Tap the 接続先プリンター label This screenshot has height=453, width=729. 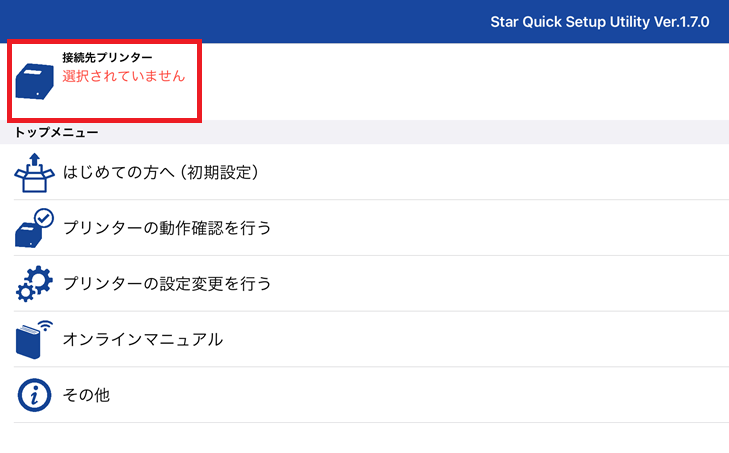coord(107,58)
